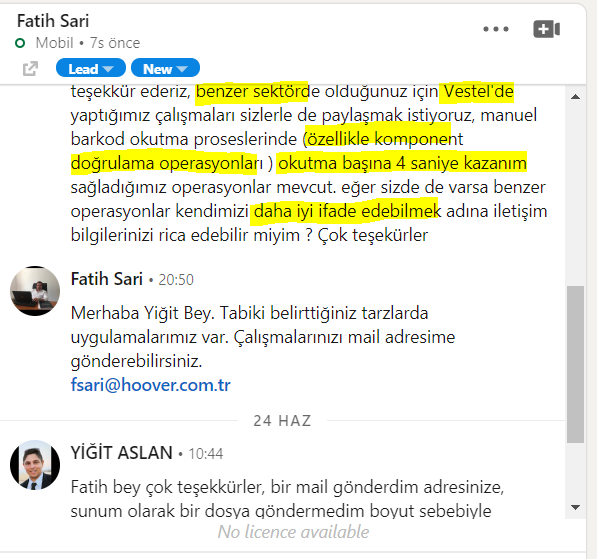Screen dimensions: 597x559
Task: Click Fatih Sari's profile photo
Action: click(x=35, y=291)
